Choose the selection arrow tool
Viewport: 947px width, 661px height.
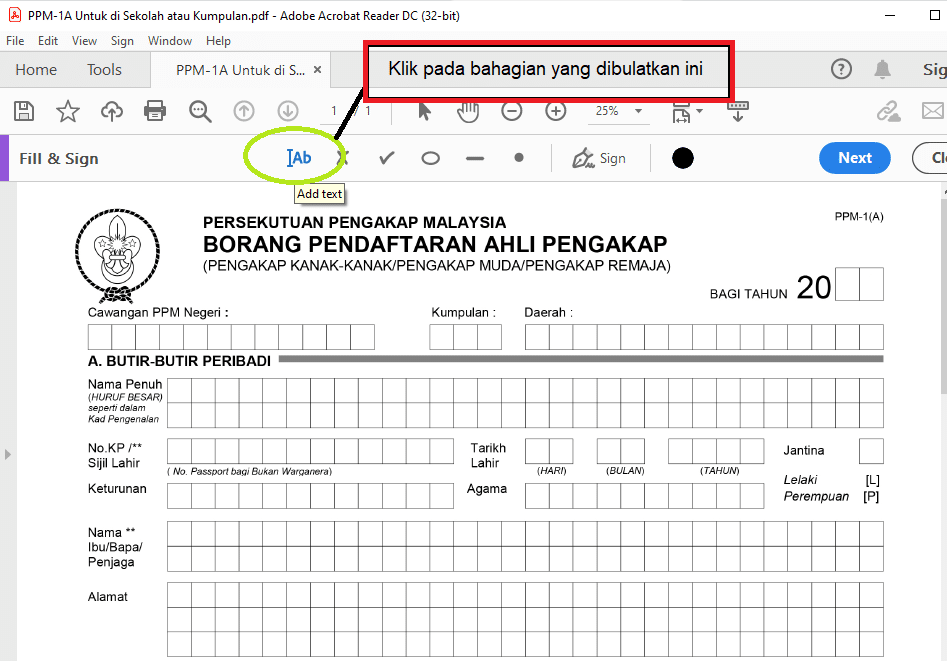[x=425, y=111]
